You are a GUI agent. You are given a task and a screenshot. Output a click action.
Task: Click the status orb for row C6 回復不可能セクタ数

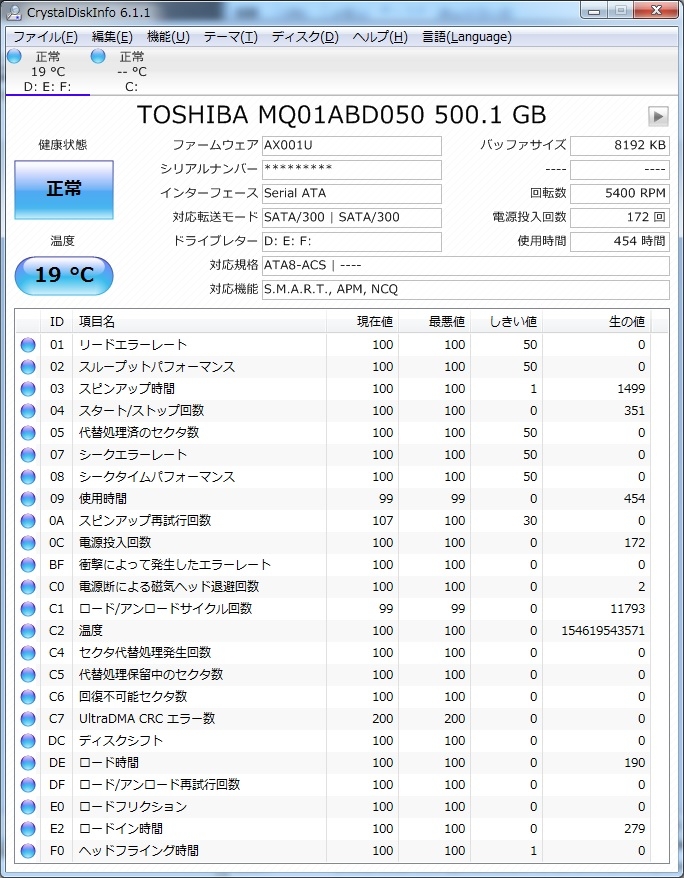coord(28,697)
